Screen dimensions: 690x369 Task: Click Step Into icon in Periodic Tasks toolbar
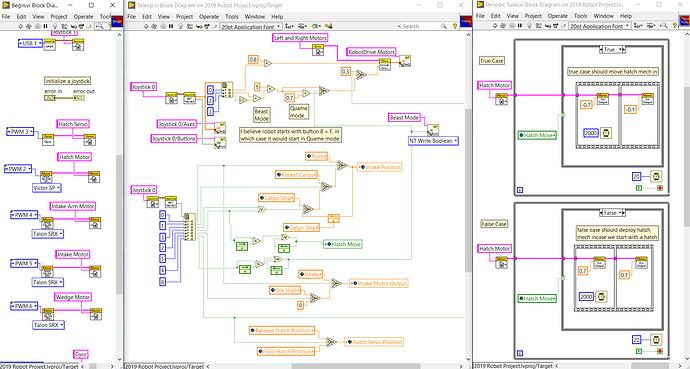pos(548,26)
